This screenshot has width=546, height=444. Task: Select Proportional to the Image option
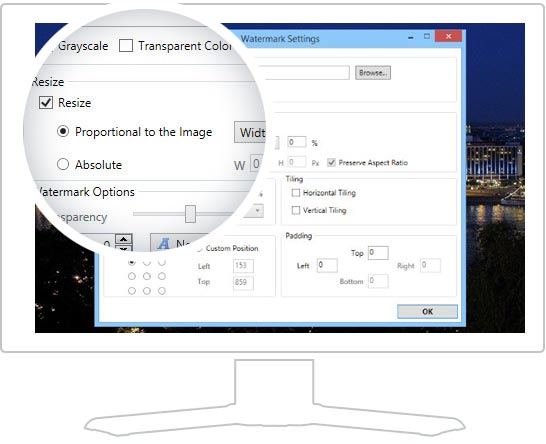63,132
